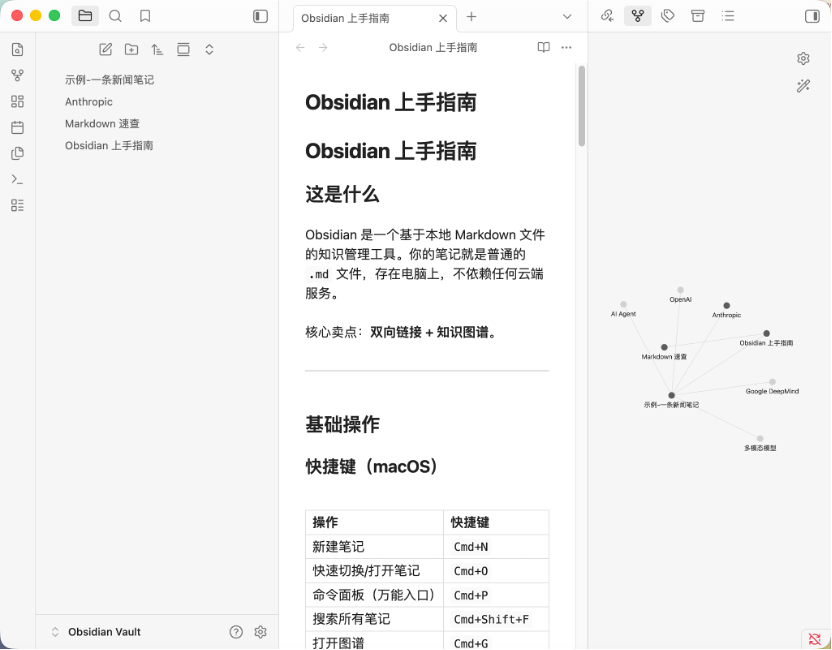Open note more options menu
Viewport: 832px width, 650px height.
(566, 48)
